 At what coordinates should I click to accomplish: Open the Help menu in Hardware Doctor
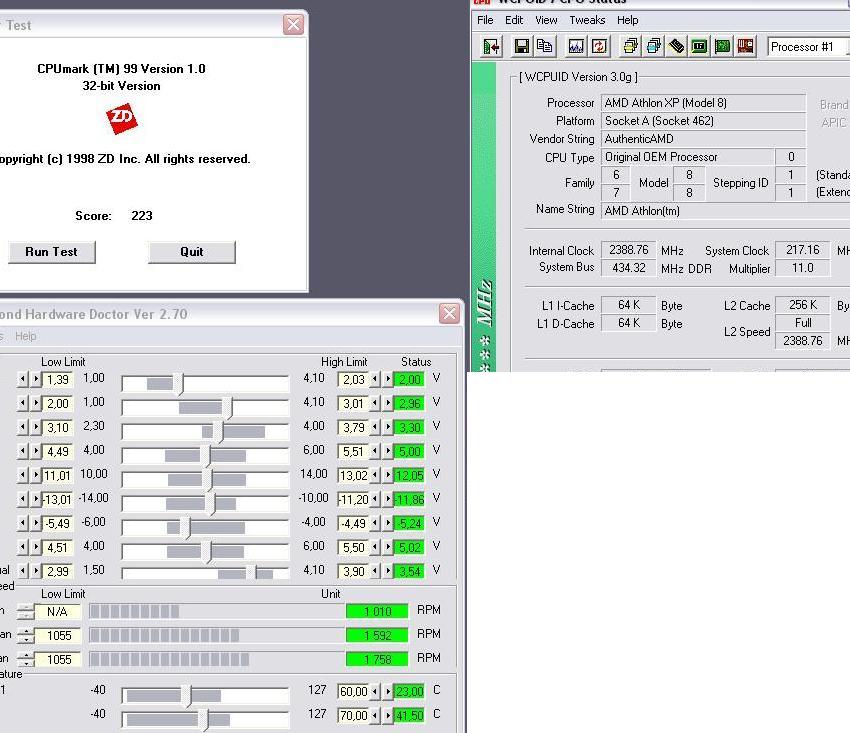[25, 336]
